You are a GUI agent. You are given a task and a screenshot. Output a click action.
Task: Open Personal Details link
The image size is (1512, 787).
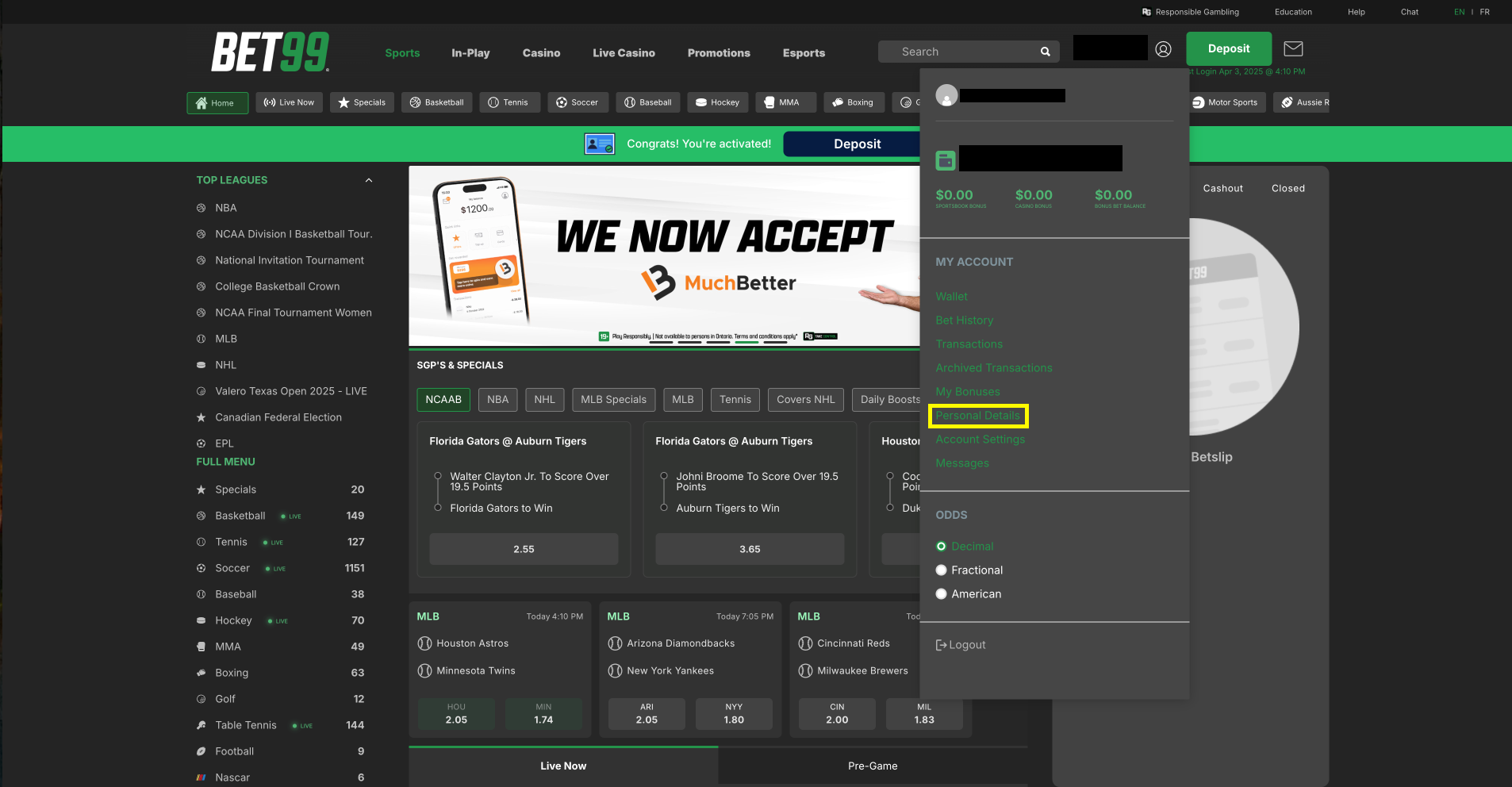(977, 416)
